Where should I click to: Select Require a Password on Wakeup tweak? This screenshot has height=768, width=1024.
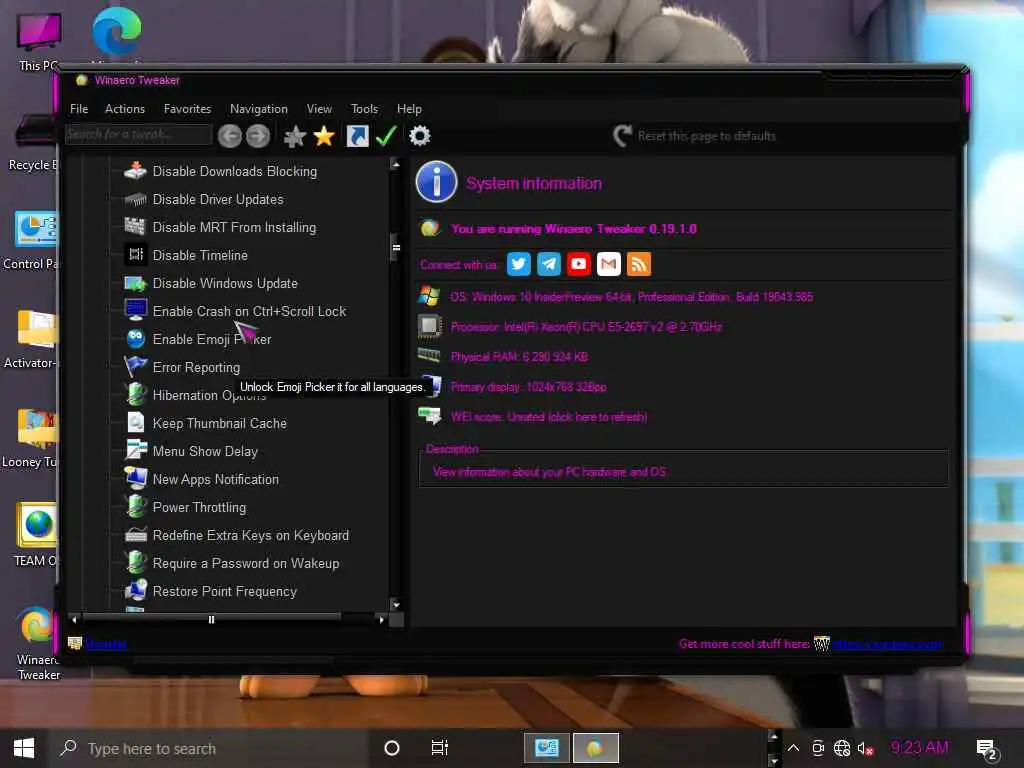[246, 564]
